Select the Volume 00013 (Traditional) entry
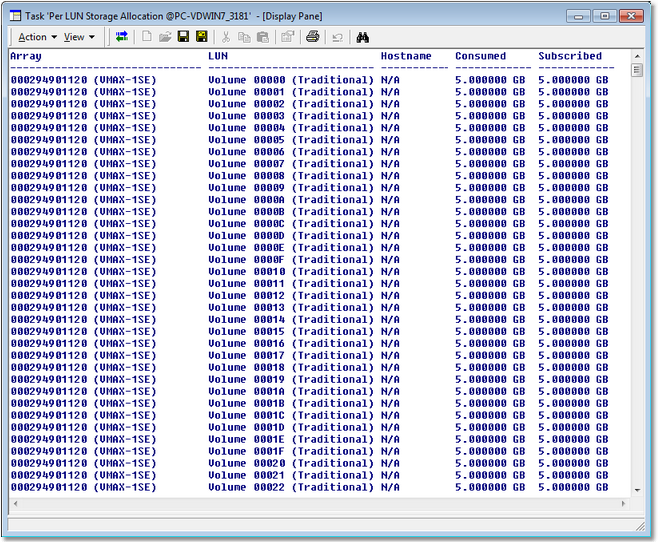Screen dimensions: 658x544 coord(290,308)
